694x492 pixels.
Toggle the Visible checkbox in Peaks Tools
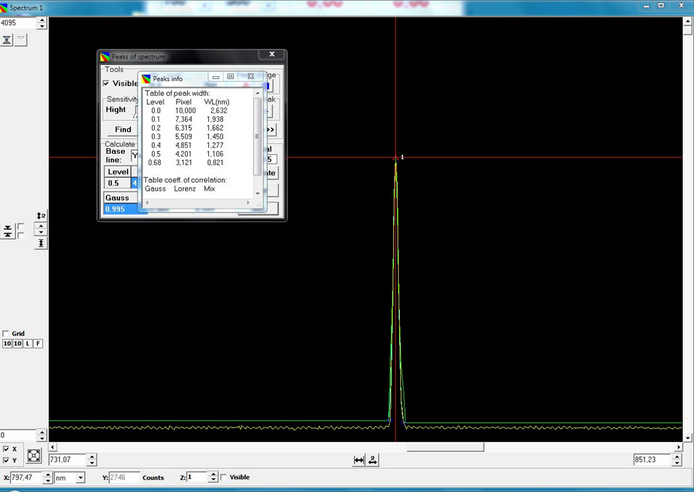107,84
